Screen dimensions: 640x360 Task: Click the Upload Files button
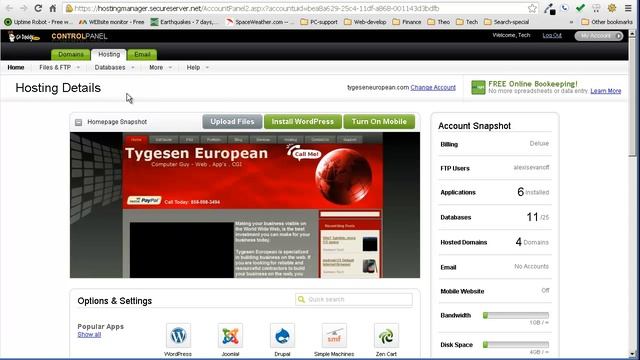click(232, 122)
